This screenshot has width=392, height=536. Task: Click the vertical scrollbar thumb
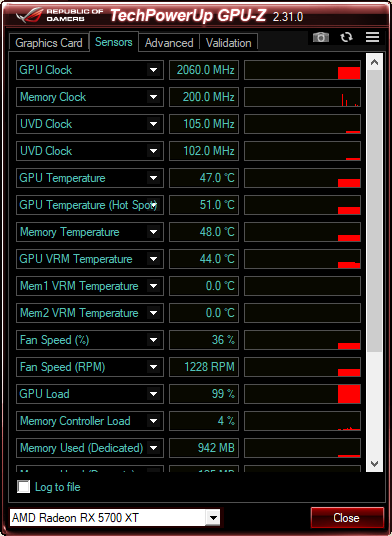[374, 211]
